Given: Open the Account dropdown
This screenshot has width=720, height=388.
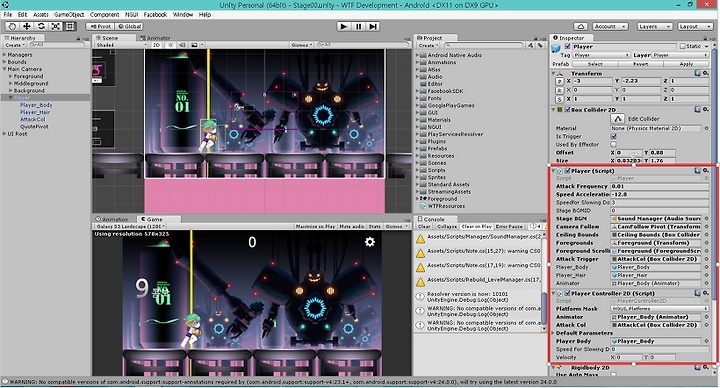Looking at the screenshot, I should tap(610, 27).
